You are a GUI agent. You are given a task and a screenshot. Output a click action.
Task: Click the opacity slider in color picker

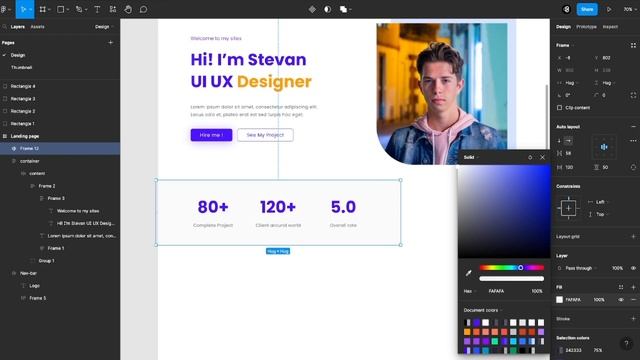(x=511, y=279)
